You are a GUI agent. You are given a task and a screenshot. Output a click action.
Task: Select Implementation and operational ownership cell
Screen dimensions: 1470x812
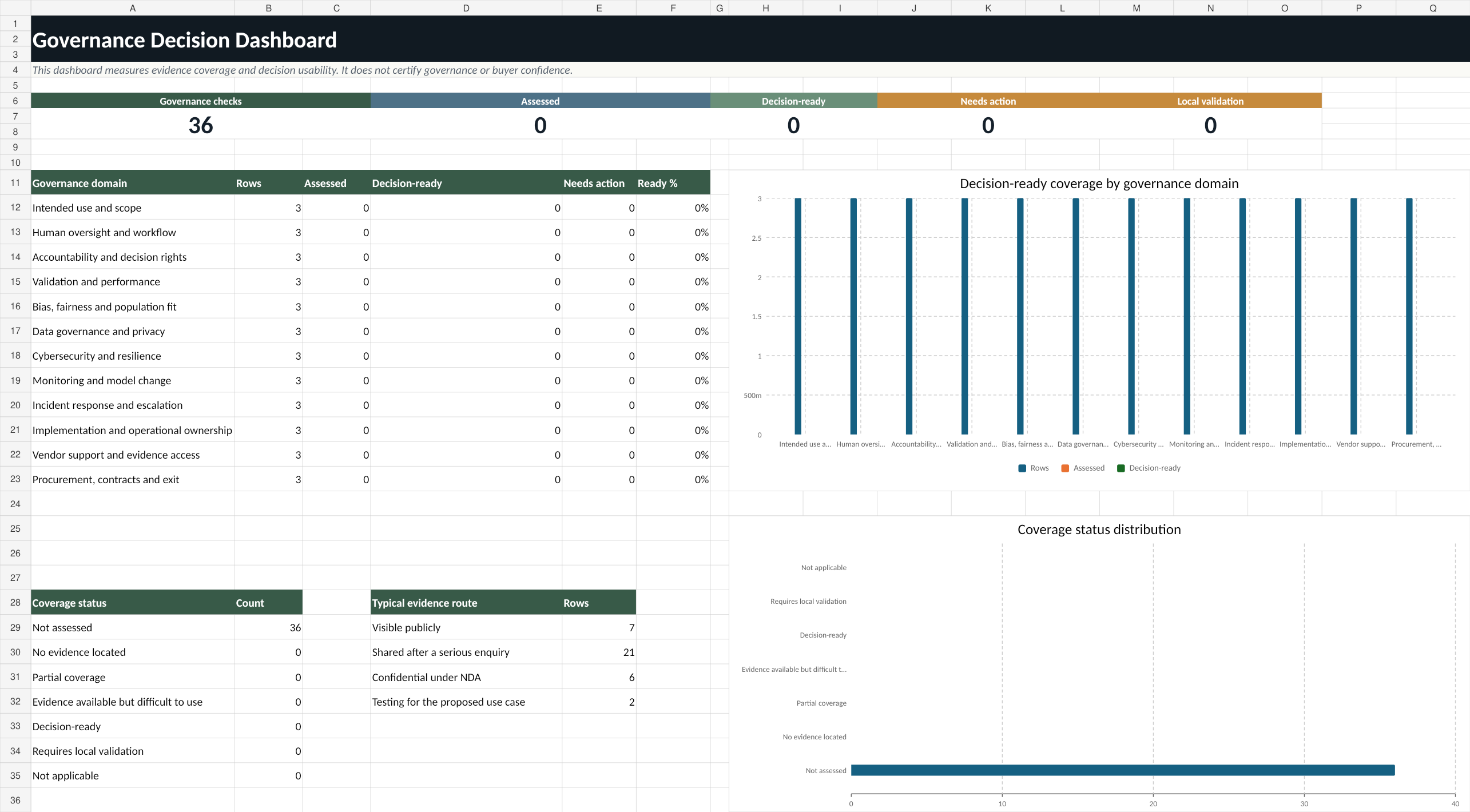click(133, 430)
